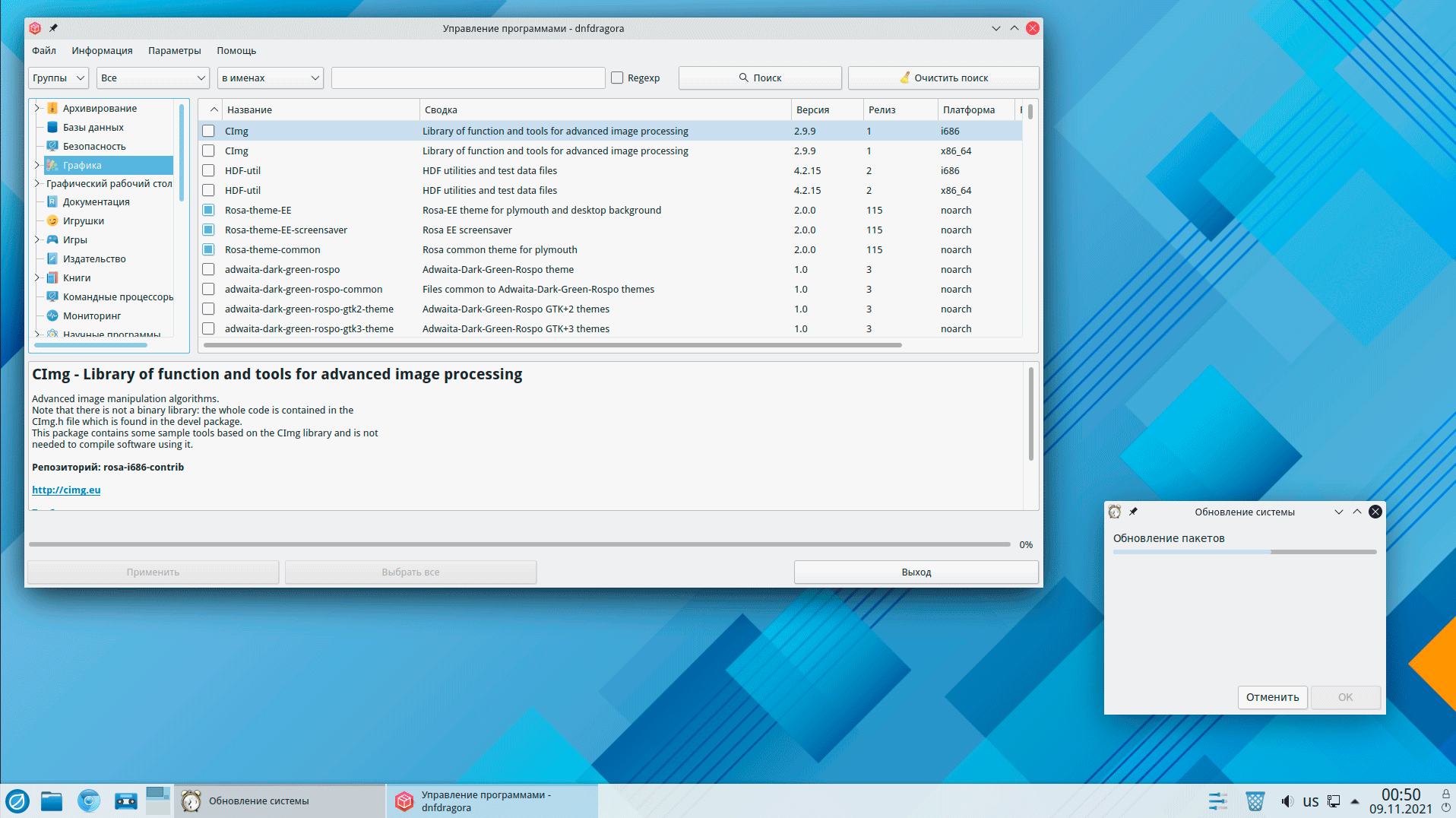Open the Параметры menu
Screen dimensions: 1456x818
coord(174,50)
